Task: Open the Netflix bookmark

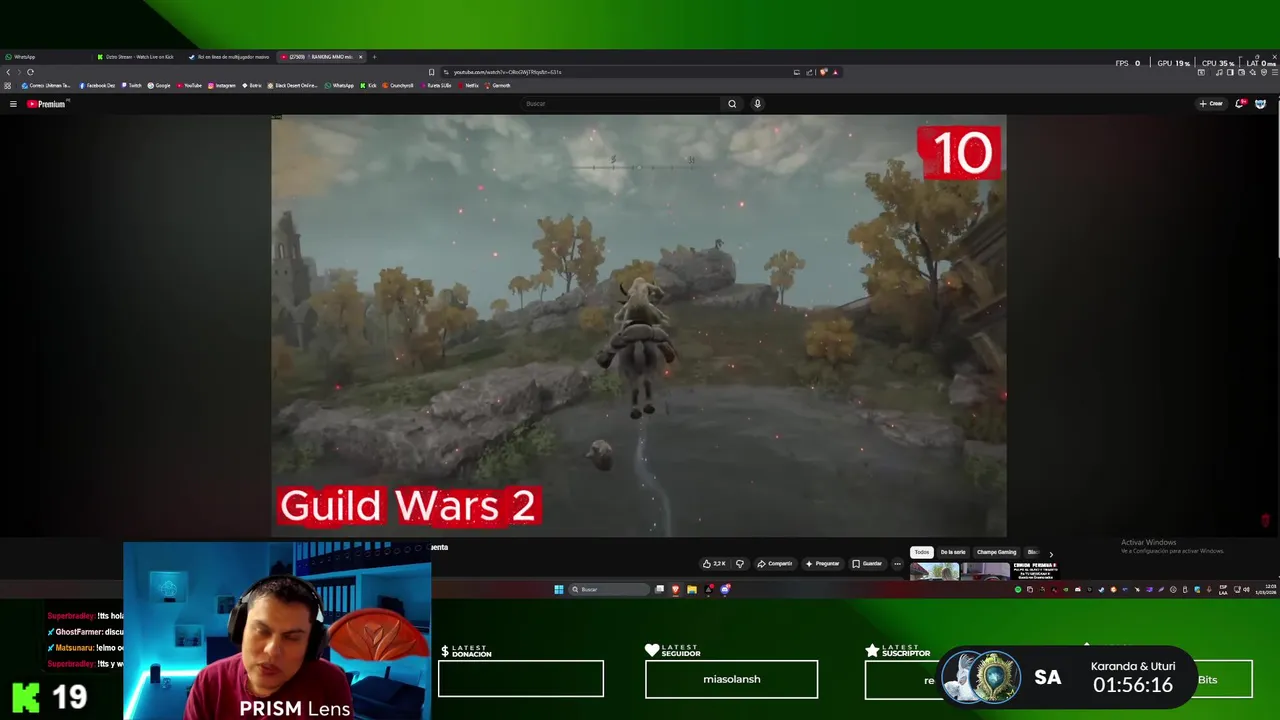Action: point(468,85)
